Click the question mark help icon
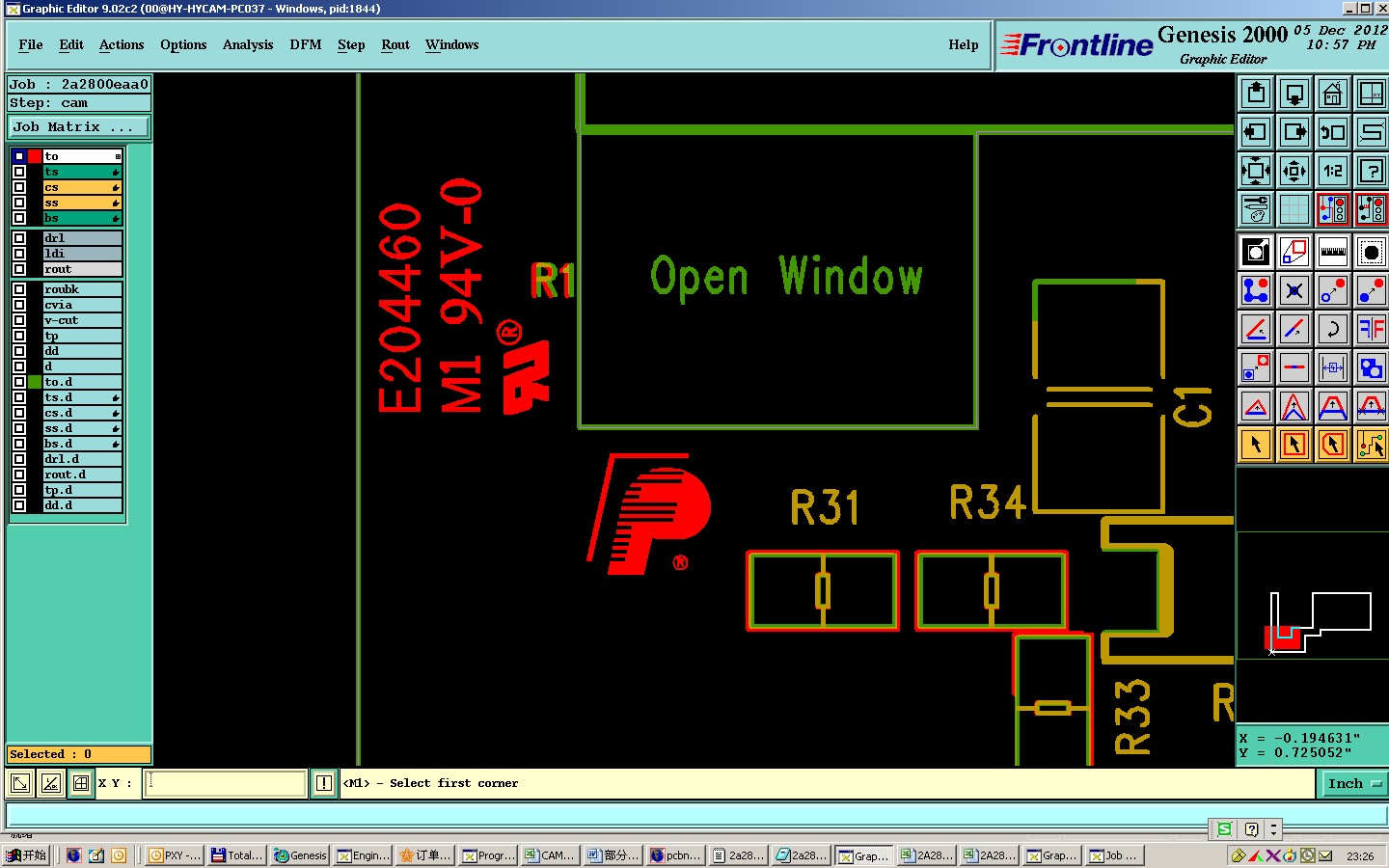This screenshot has height=868, width=1389. (x=1371, y=171)
